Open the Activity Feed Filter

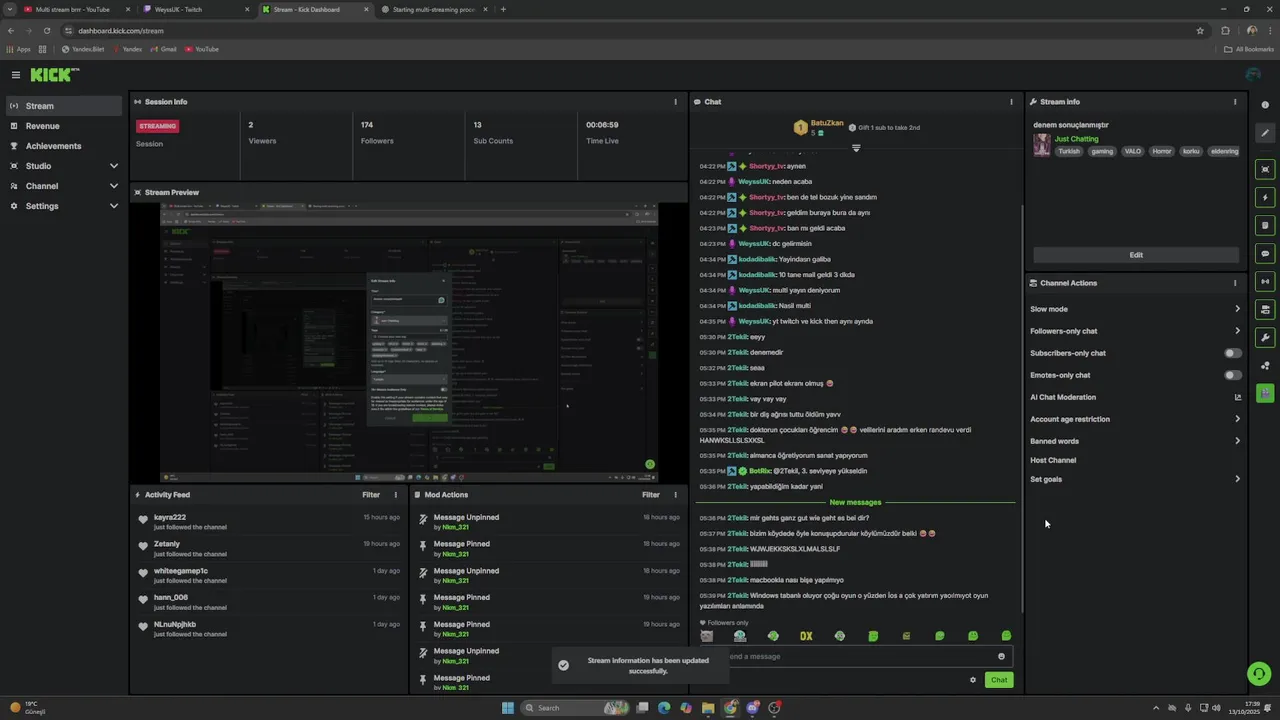click(x=371, y=495)
